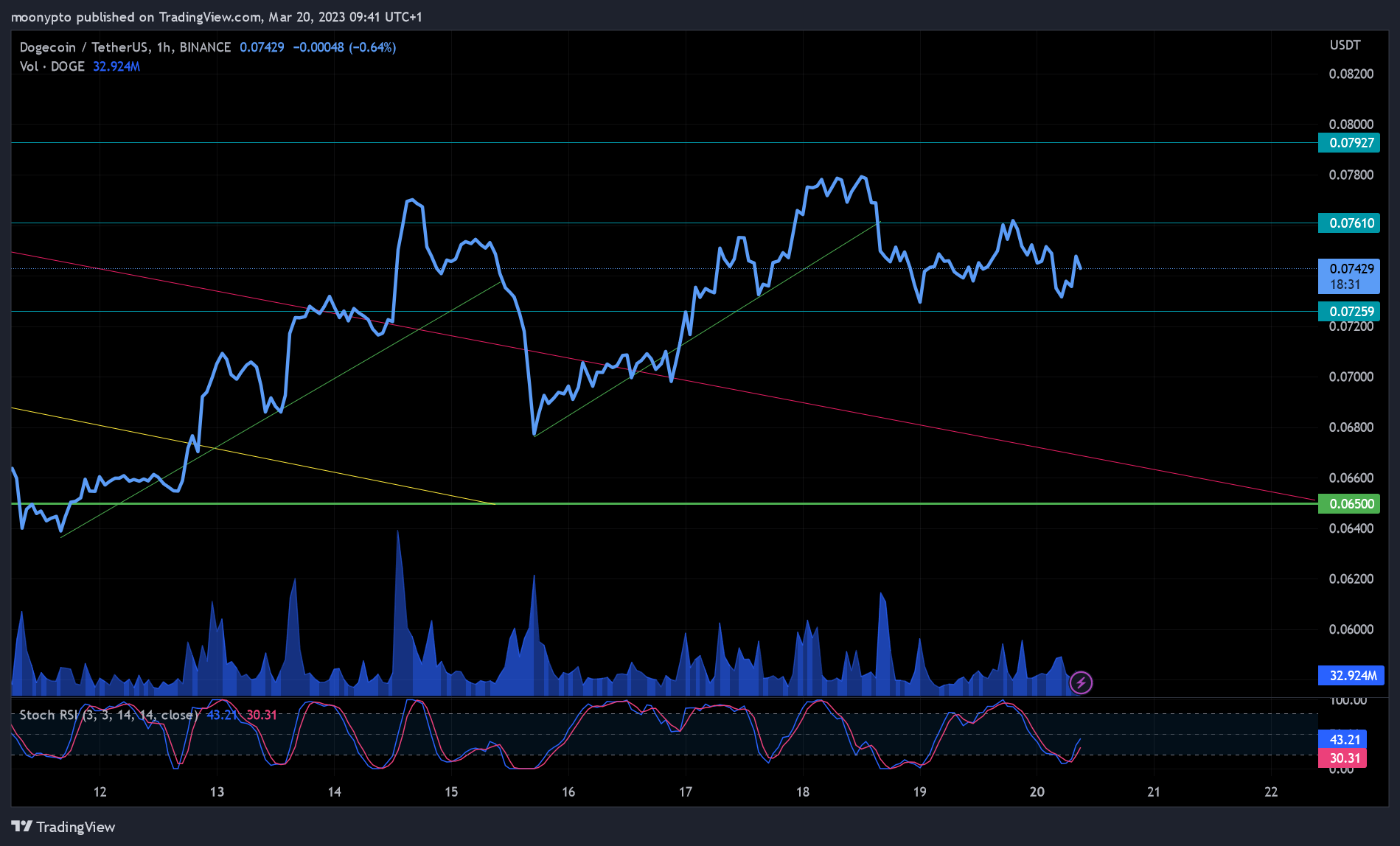Click date 12 on the time axis

point(100,791)
